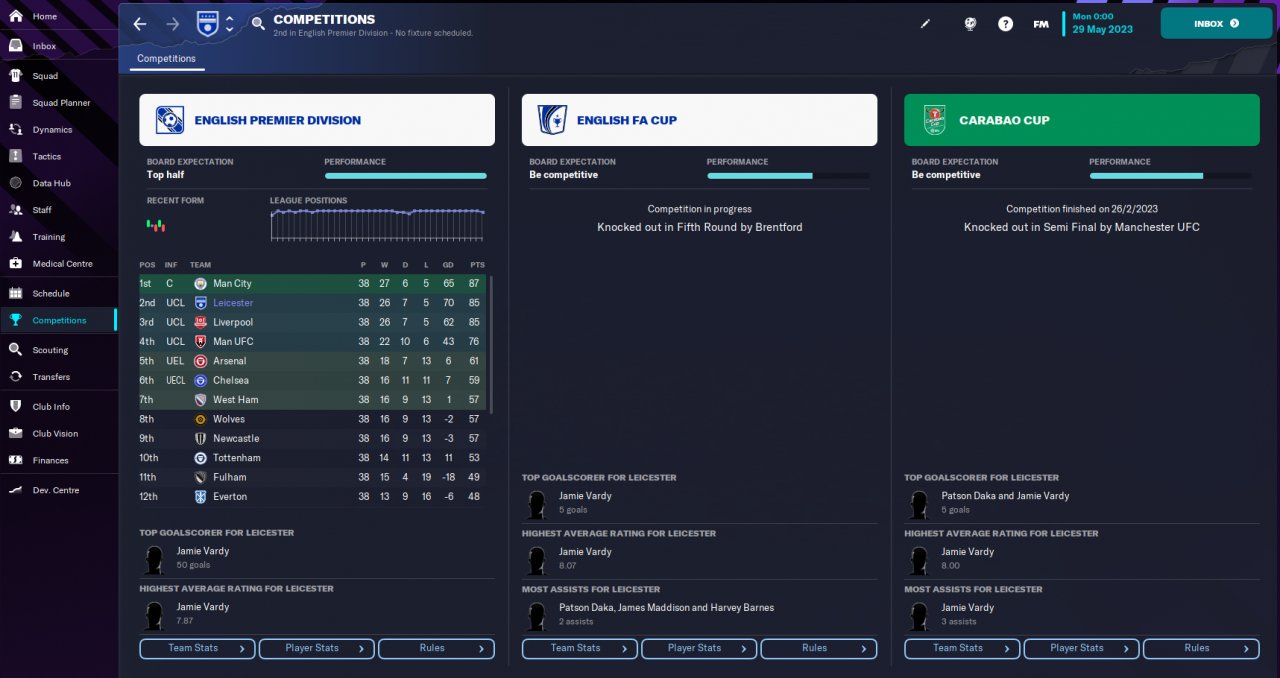Screen dimensions: 1280x678
Task: Click the pencil edit icon
Action: pyautogui.click(x=925, y=24)
